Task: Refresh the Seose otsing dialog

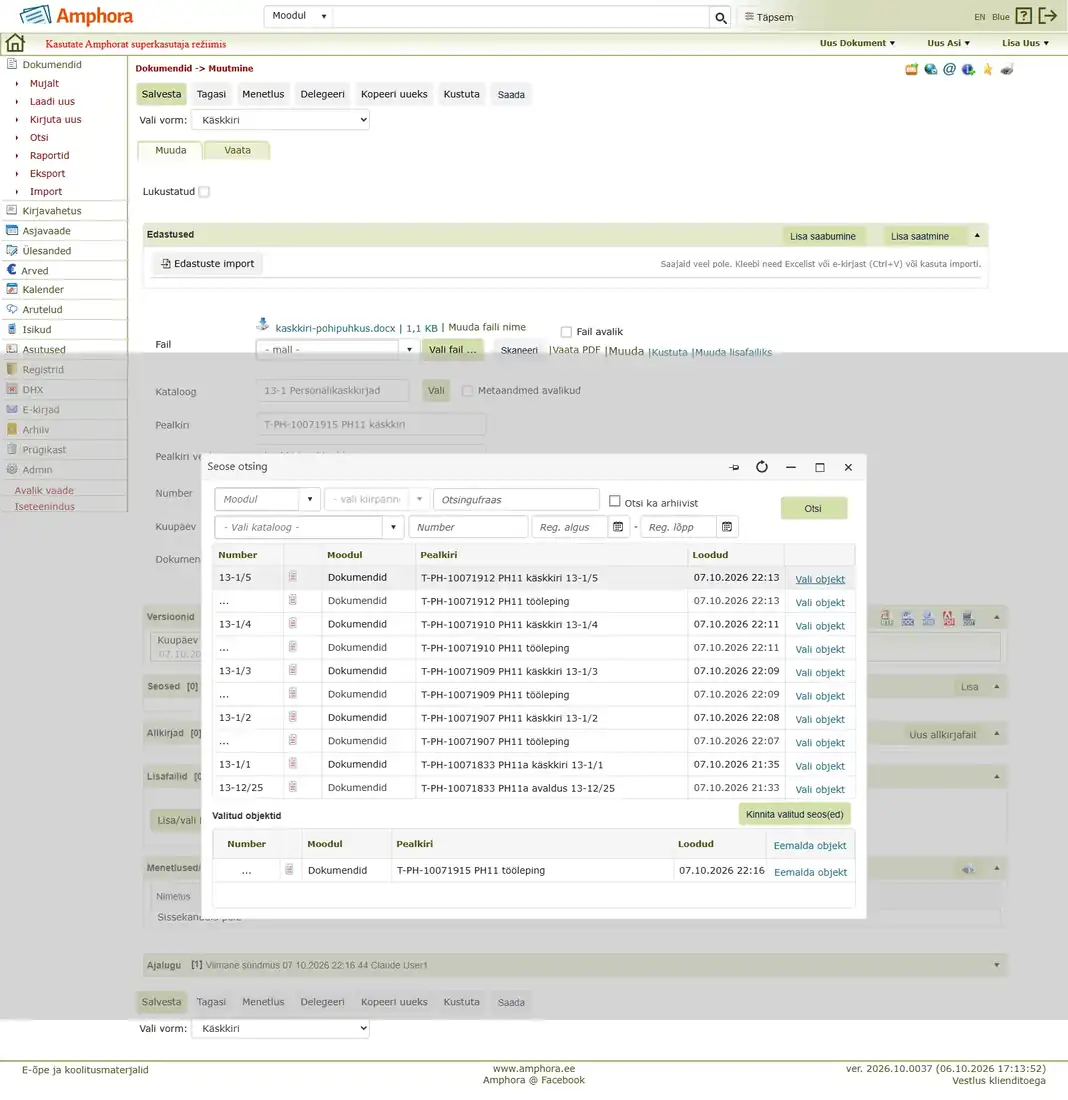Action: [762, 467]
